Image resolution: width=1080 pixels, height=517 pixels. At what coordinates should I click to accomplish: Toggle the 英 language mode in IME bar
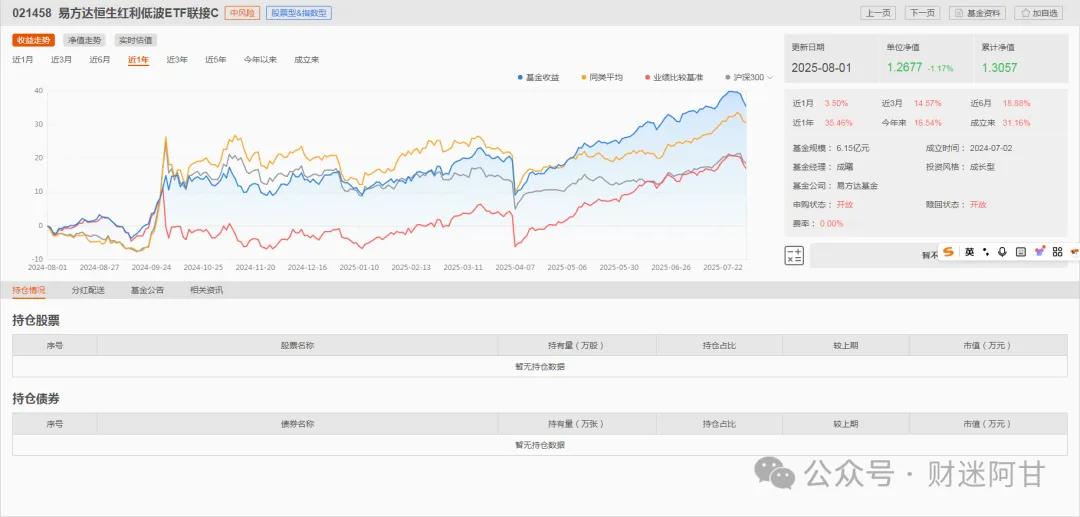pos(969,252)
